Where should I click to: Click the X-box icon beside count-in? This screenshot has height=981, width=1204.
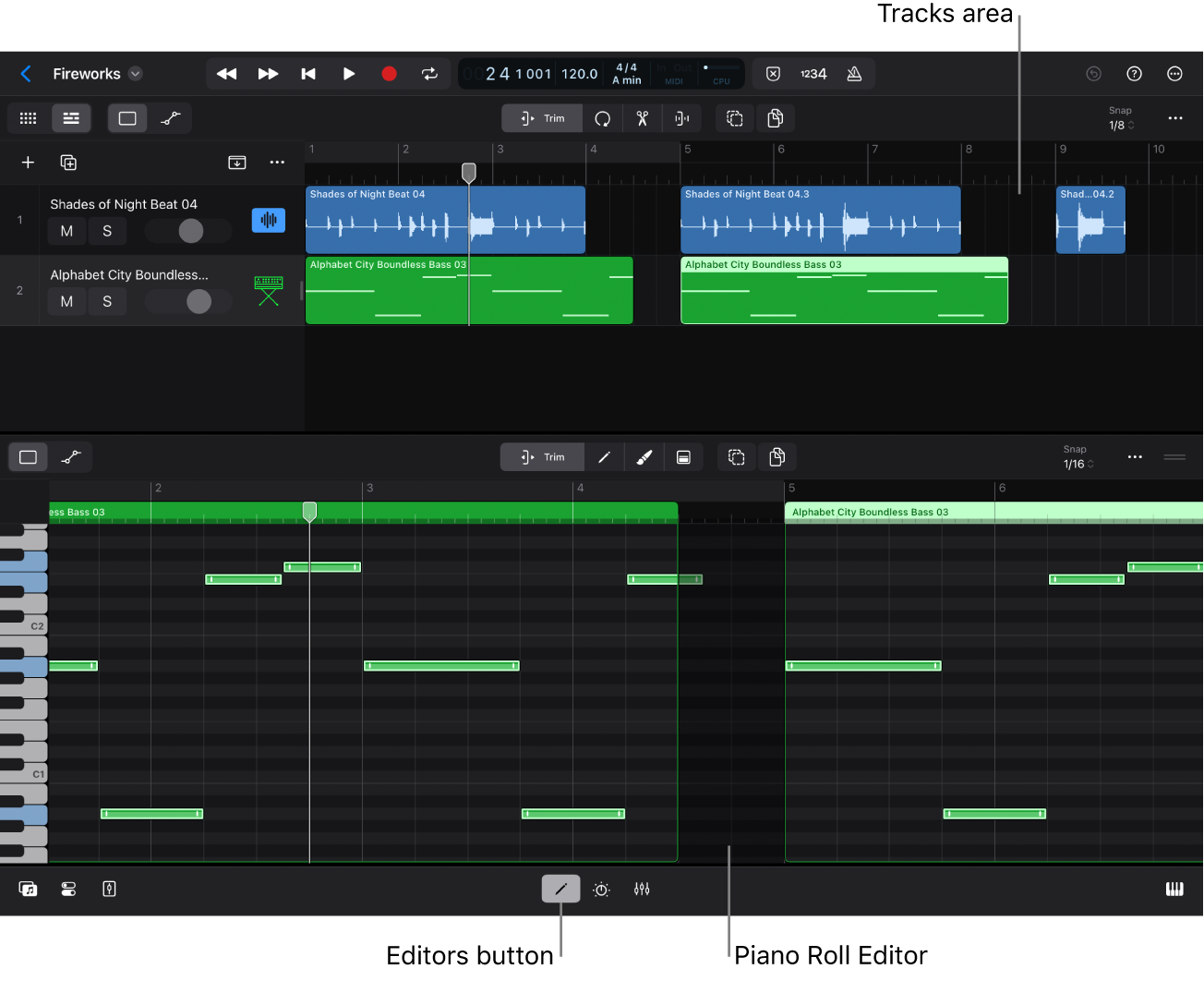[x=774, y=74]
